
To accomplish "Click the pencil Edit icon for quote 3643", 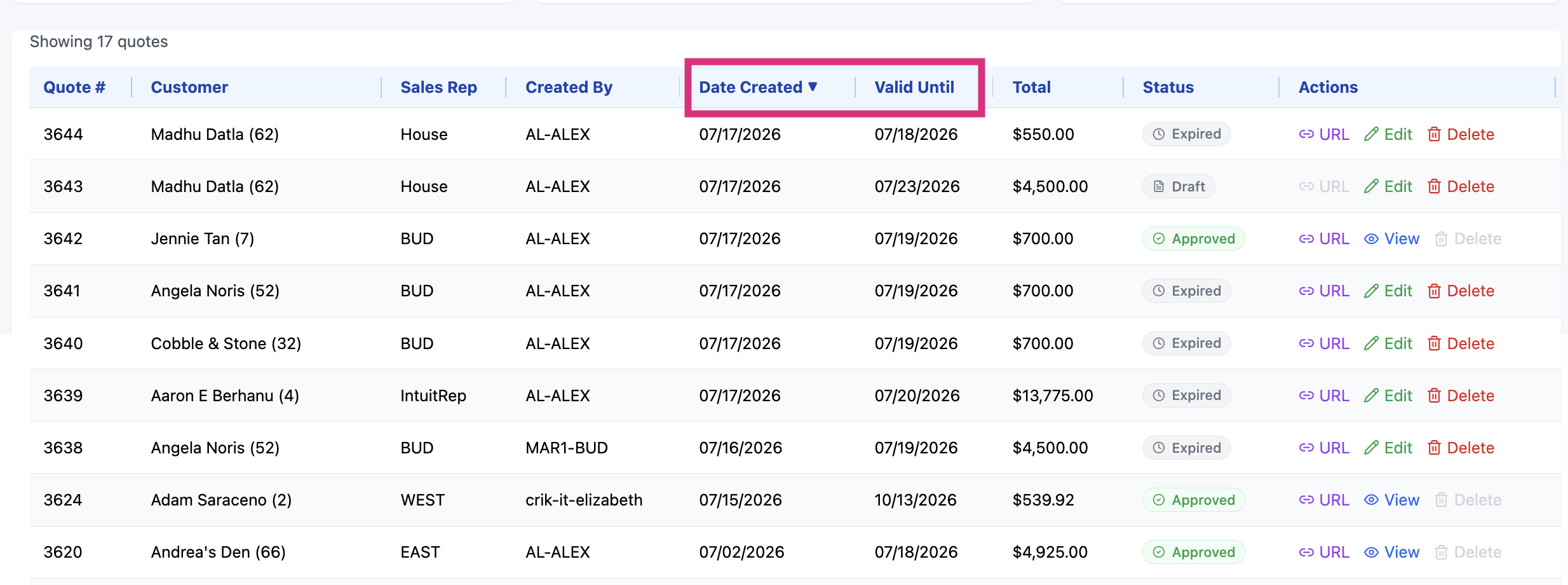I will pyautogui.click(x=1371, y=186).
